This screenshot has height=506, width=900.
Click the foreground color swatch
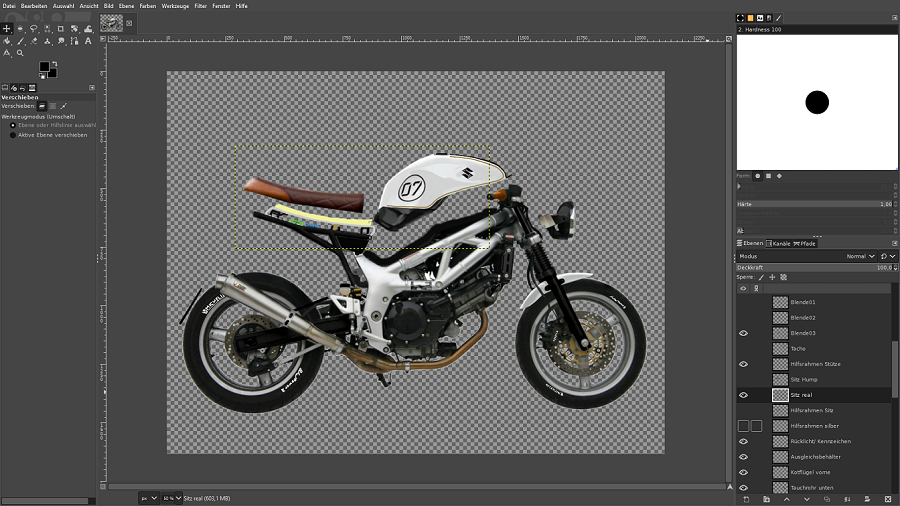click(x=44, y=67)
